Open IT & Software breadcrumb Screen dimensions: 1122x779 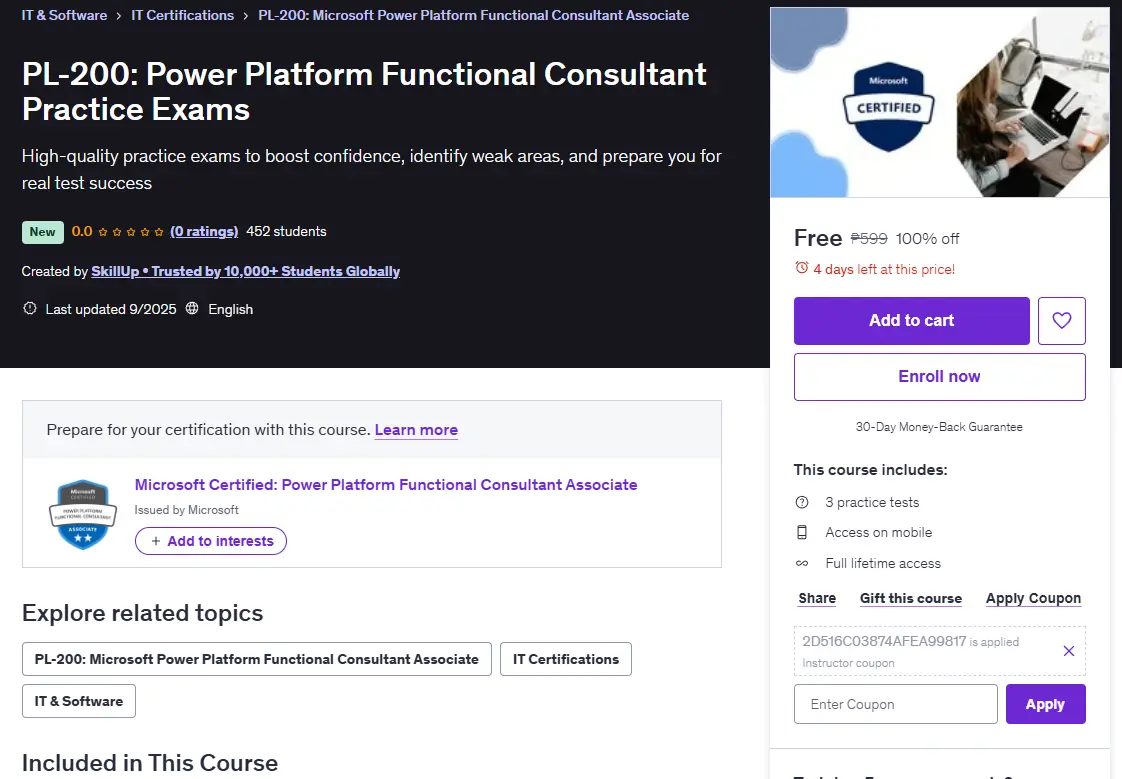tap(64, 15)
